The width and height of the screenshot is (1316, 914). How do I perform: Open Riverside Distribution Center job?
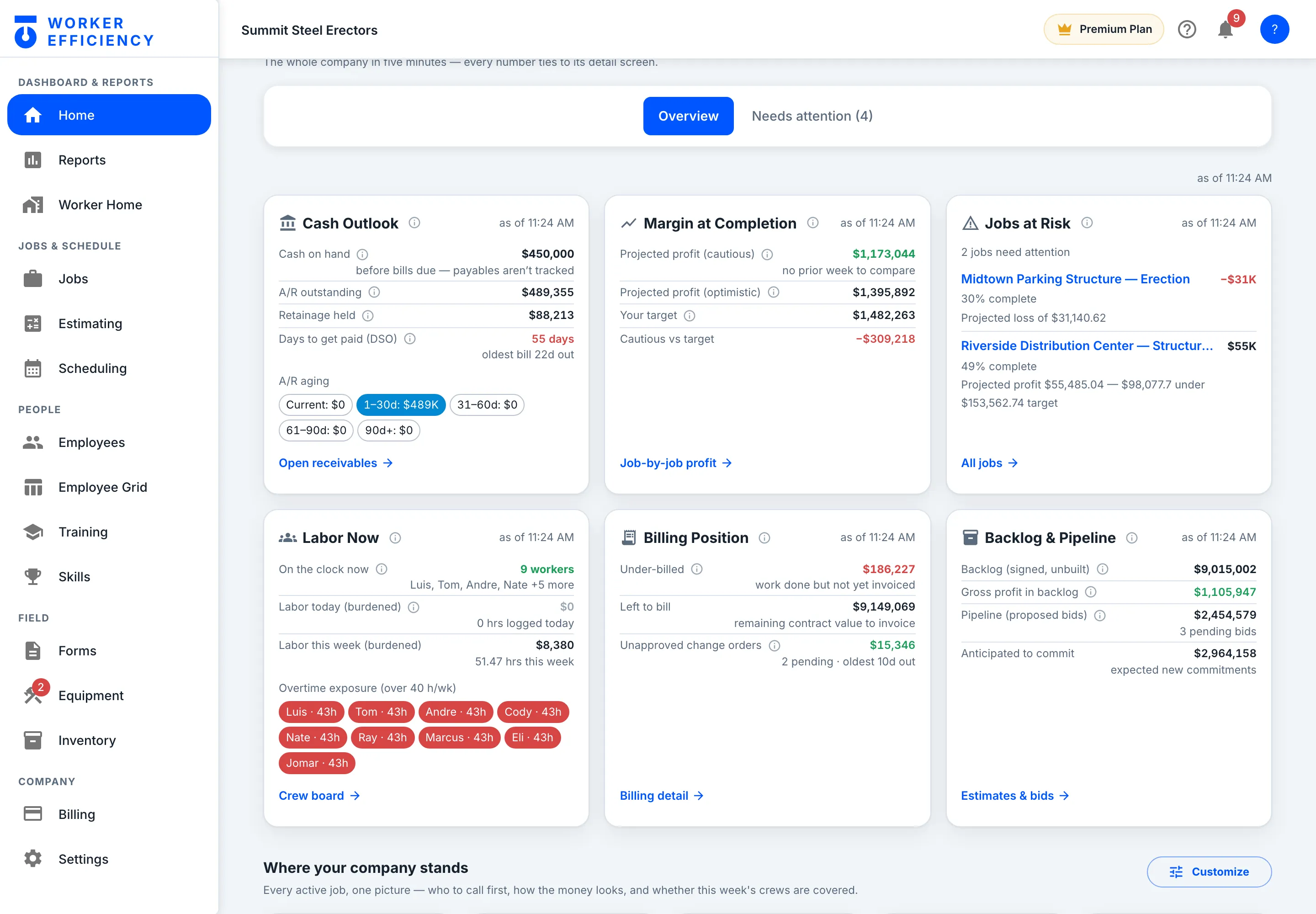1086,346
